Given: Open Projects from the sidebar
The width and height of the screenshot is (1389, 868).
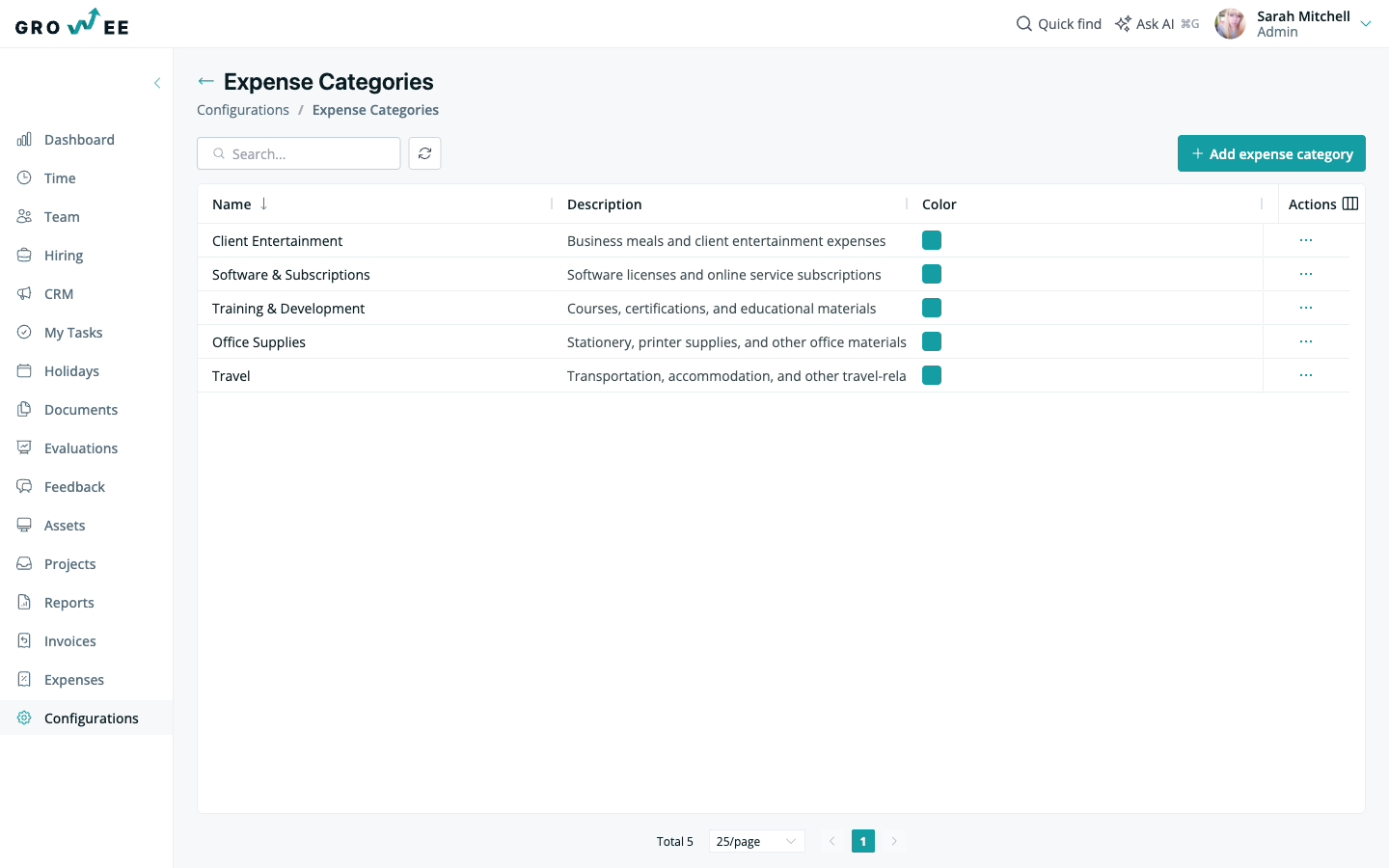Looking at the screenshot, I should coord(69,564).
